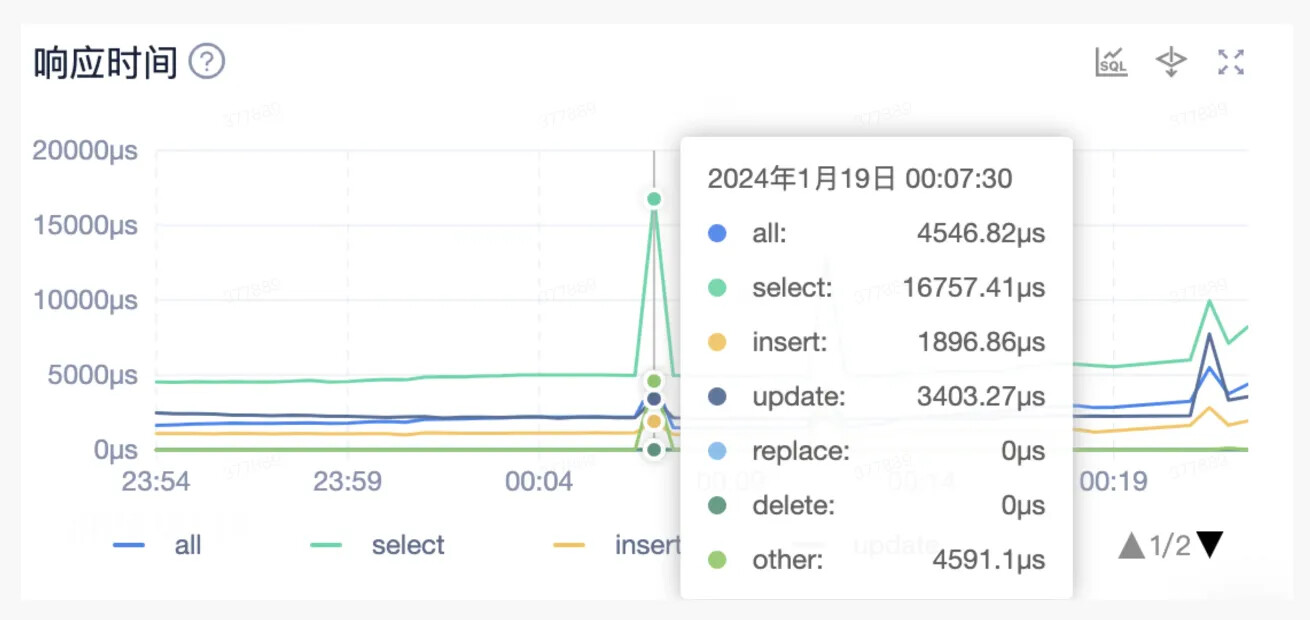Click the 'select: 16757.41µs' tooltip row

point(876,288)
